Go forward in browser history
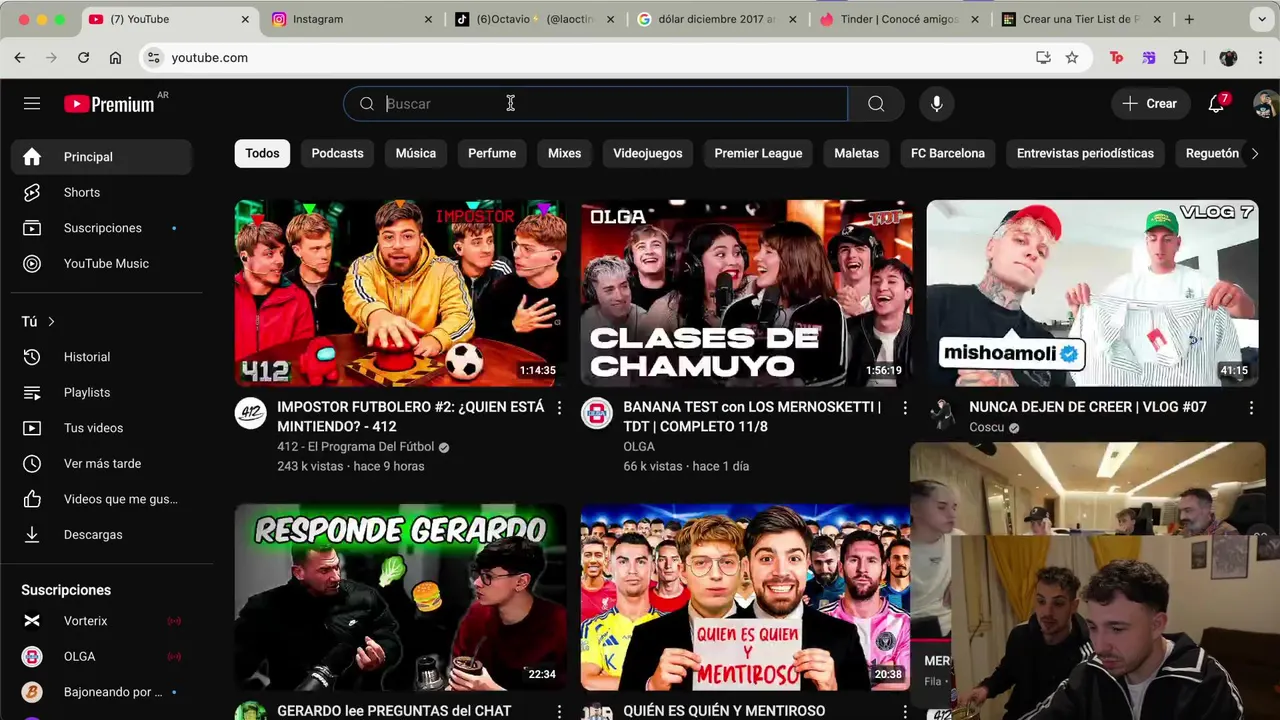Image resolution: width=1280 pixels, height=720 pixels. (x=52, y=58)
